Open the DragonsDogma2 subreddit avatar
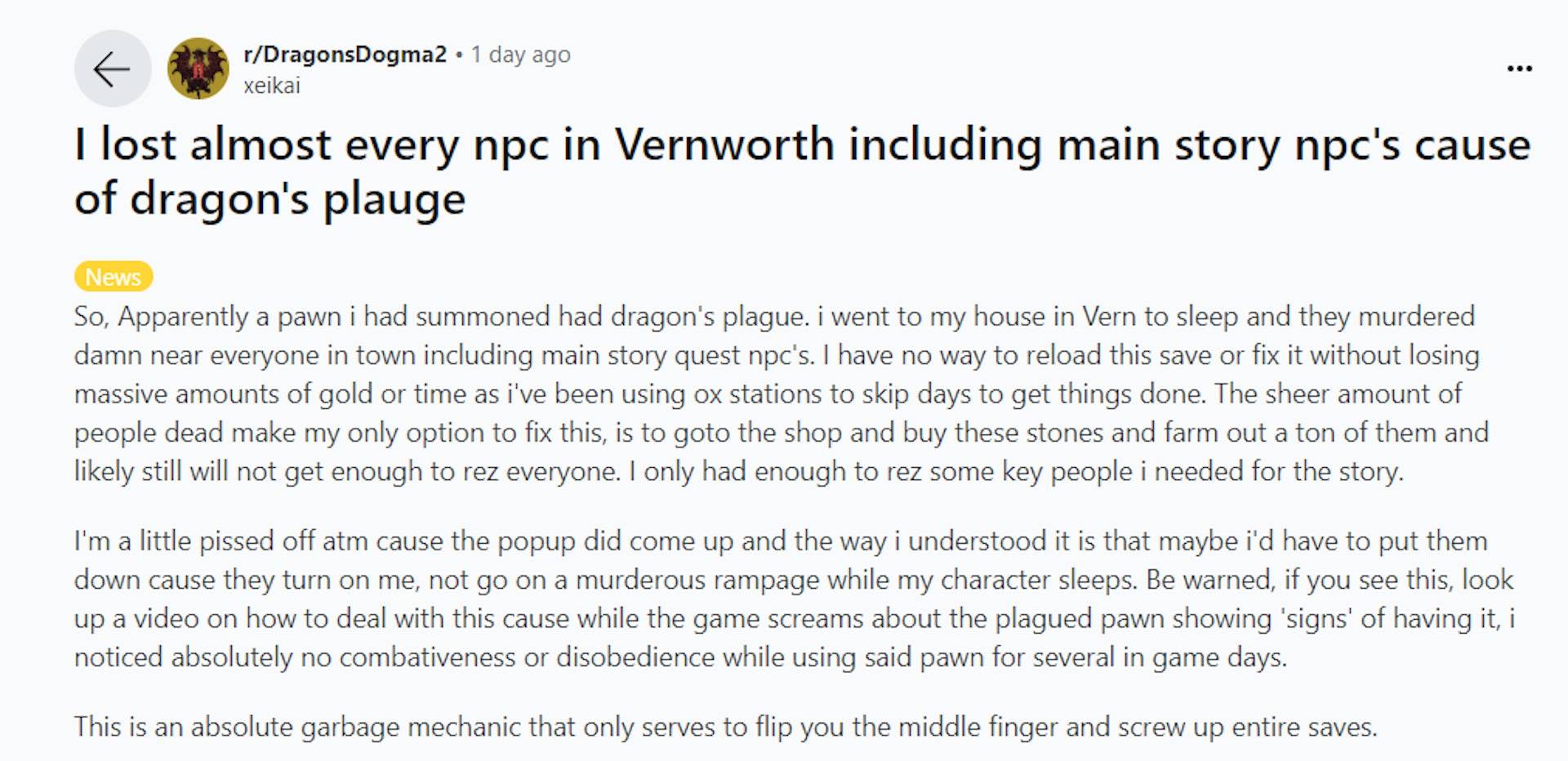 (x=198, y=69)
